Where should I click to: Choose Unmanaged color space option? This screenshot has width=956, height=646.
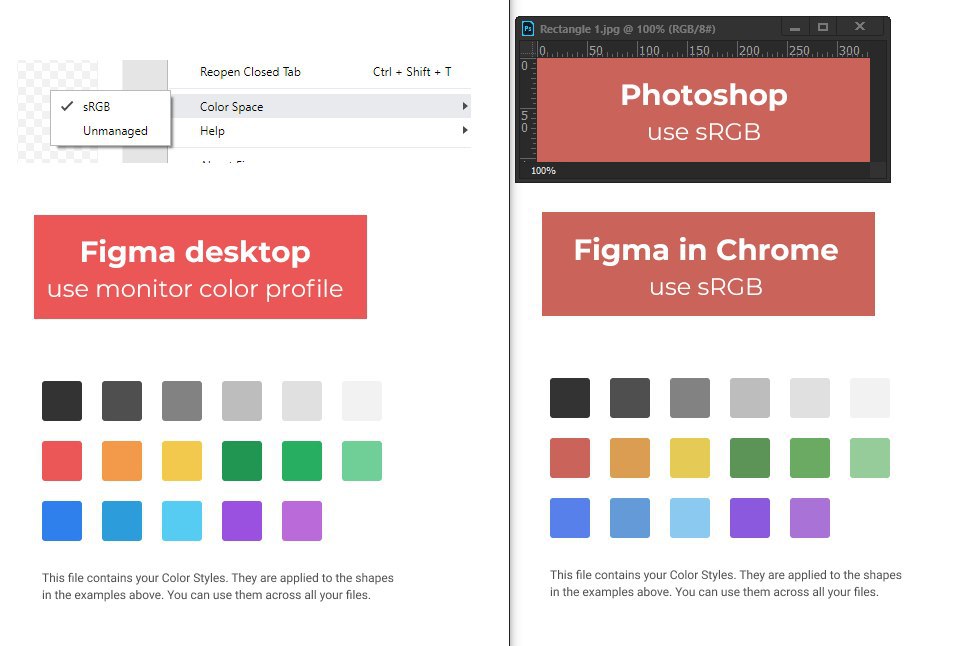tap(110, 131)
